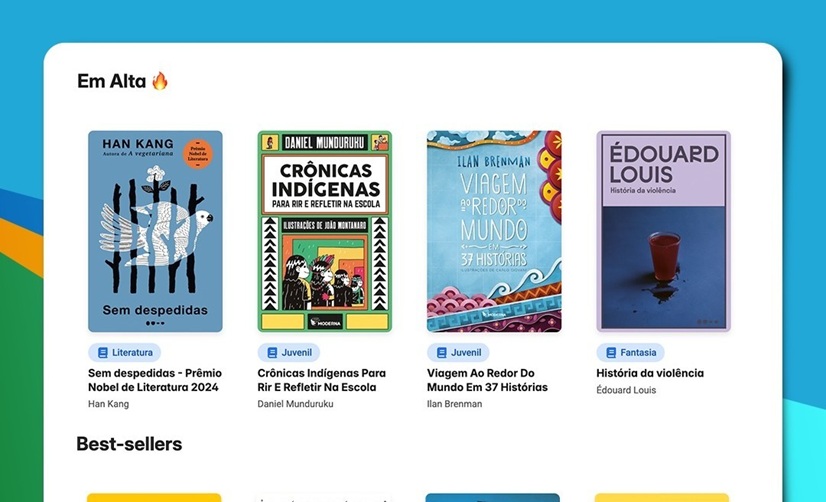Open the Viagem ao Redor do Mundo cover

pyautogui.click(x=494, y=231)
